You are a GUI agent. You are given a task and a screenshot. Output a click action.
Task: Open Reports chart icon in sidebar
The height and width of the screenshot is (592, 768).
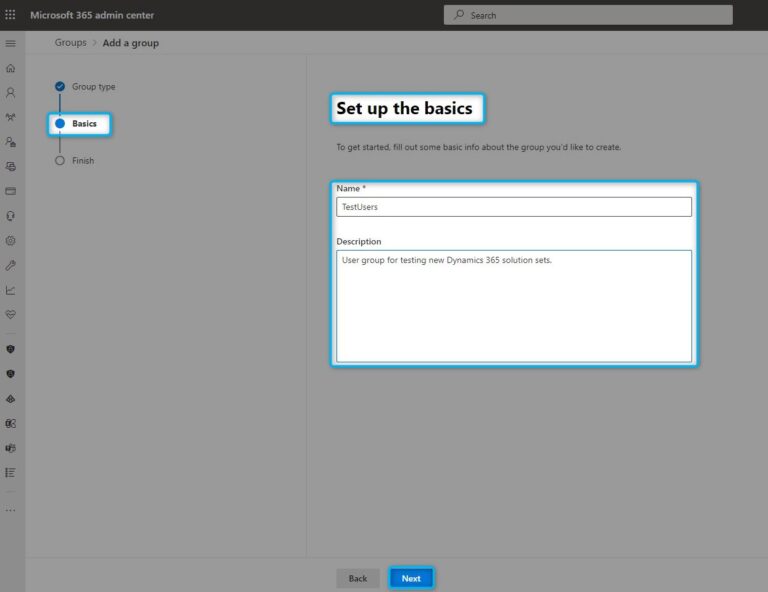pos(11,290)
